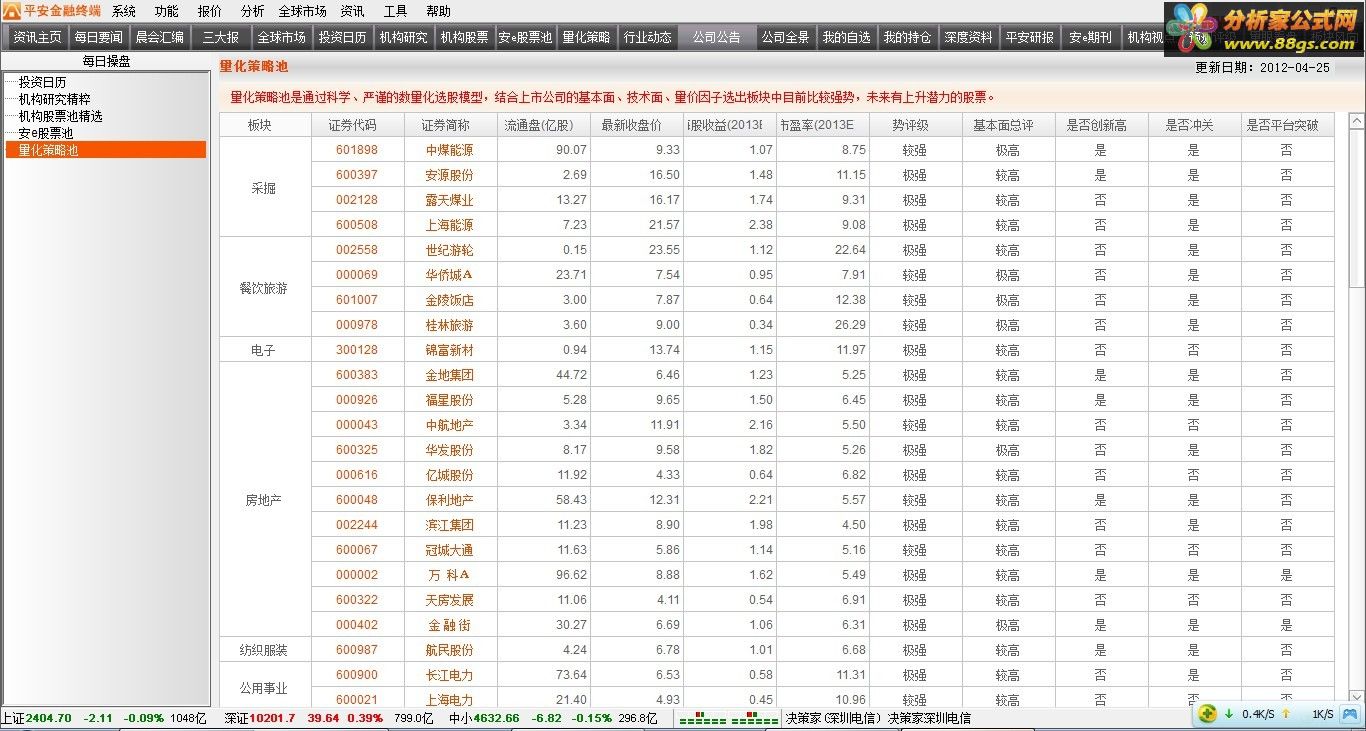Open the 系统 menu
Viewport: 1366px width, 731px height.
click(124, 11)
